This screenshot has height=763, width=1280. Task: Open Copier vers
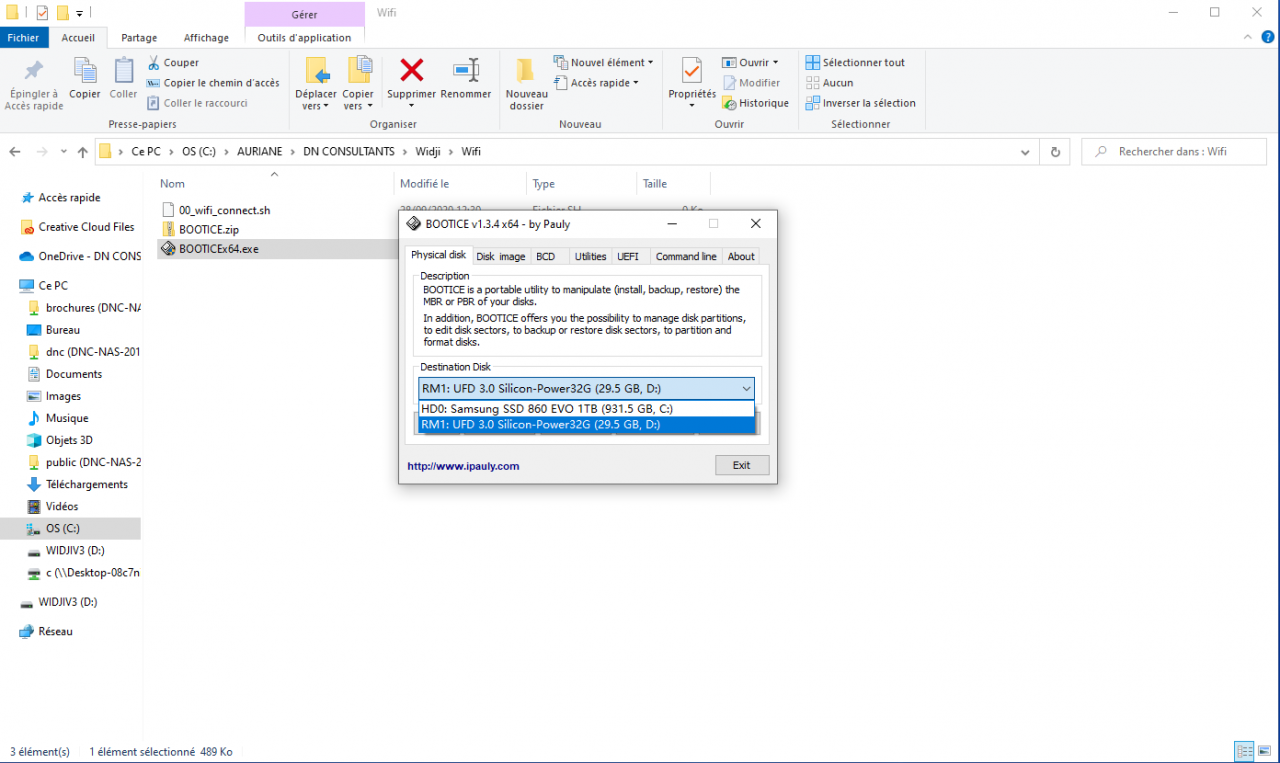point(358,84)
